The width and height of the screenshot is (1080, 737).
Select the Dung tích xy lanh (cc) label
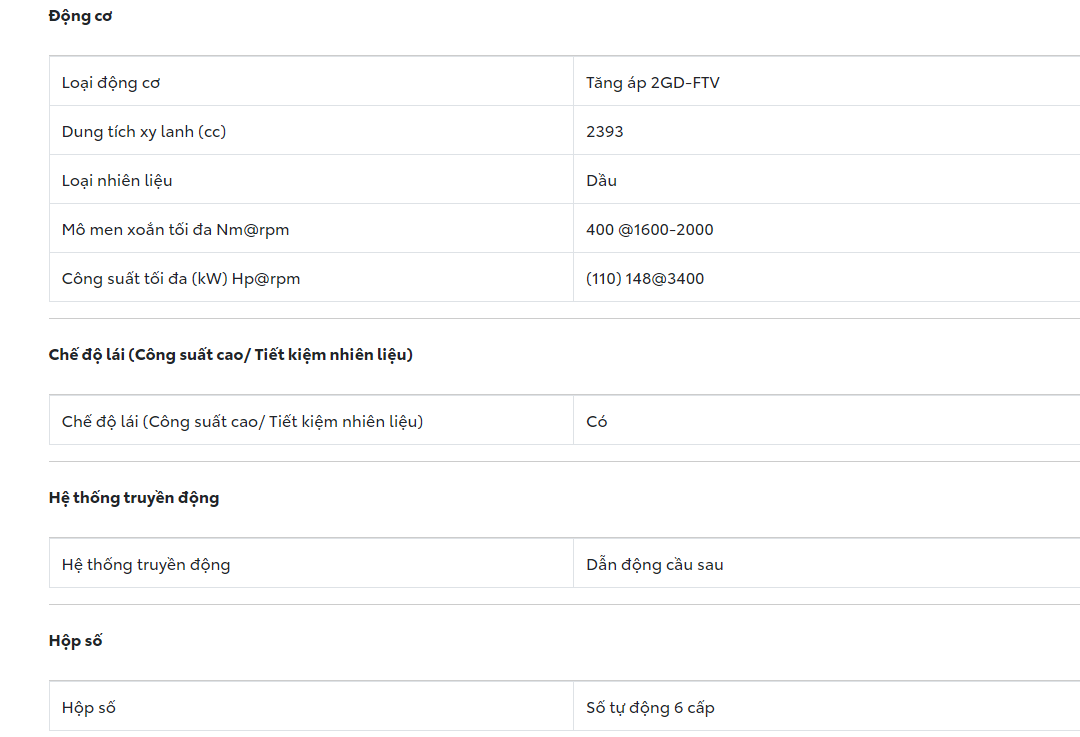pos(144,131)
